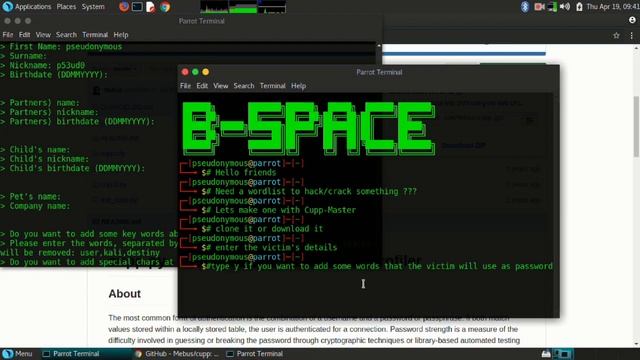640x360 pixels.
Task: Open text editor icon in top panel
Action: point(151,7)
